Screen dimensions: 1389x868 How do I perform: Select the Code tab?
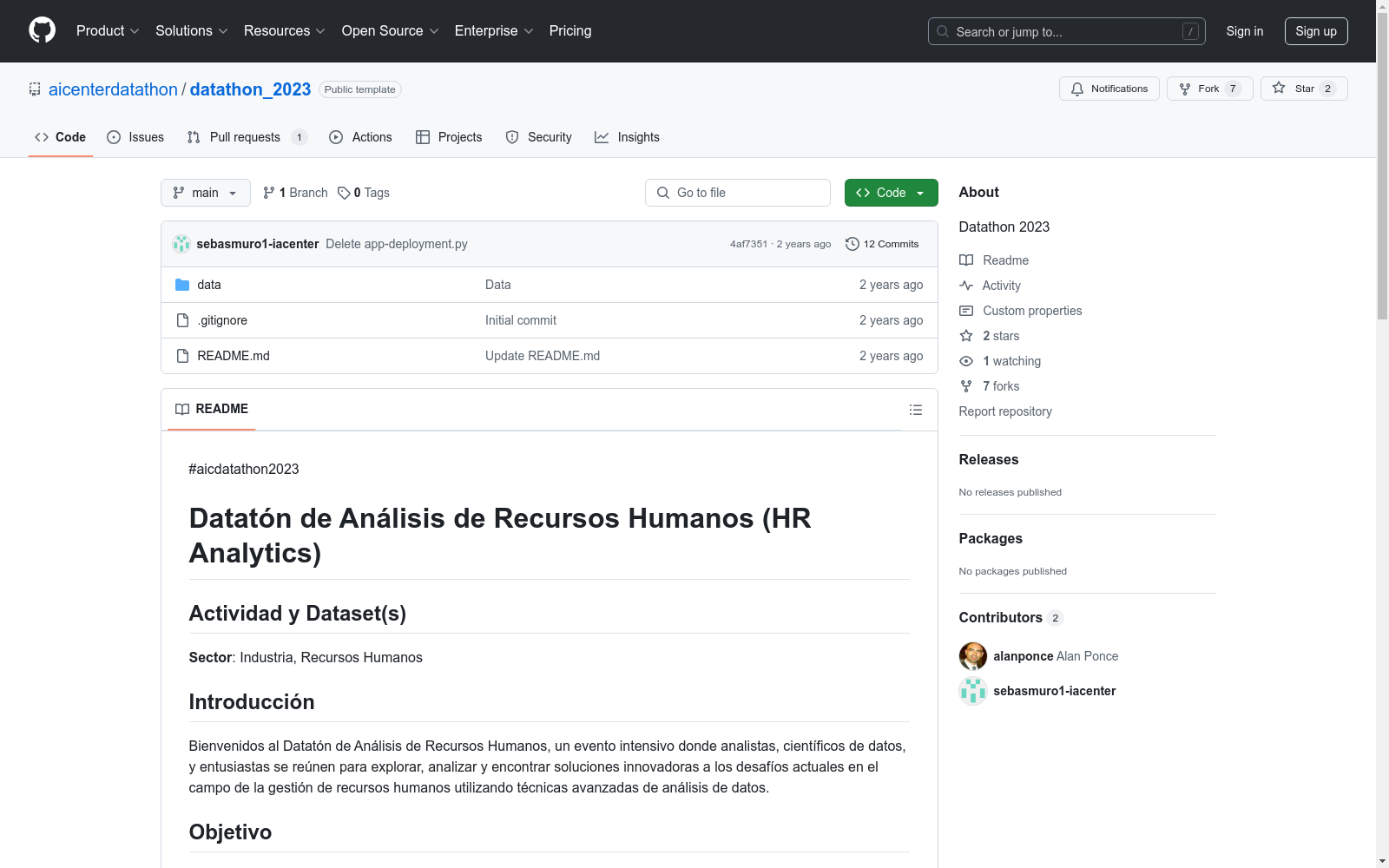(61, 137)
